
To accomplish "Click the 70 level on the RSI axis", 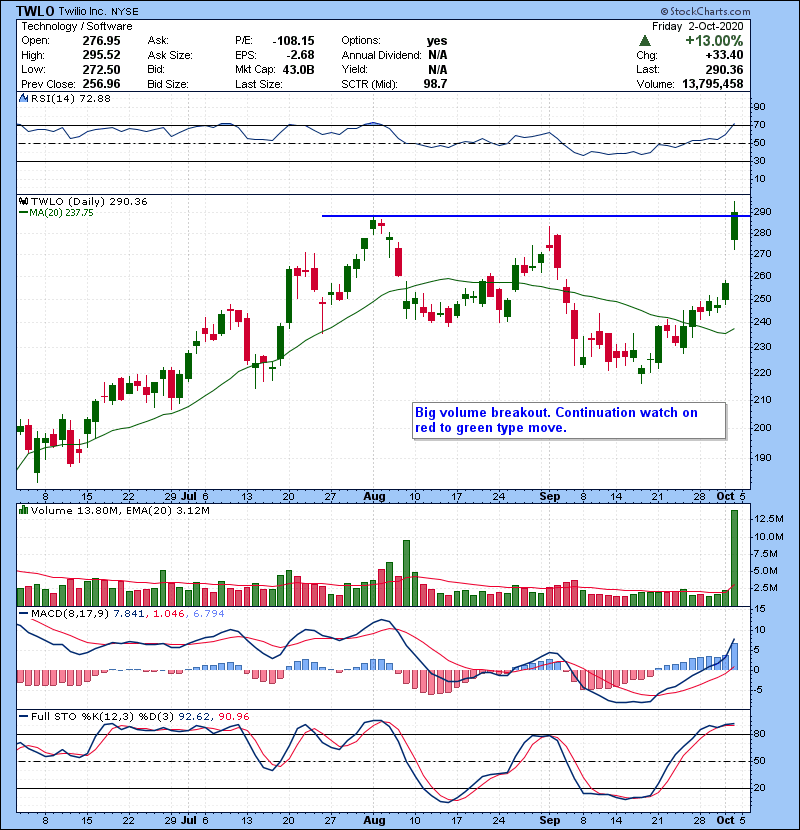I will pos(759,125).
